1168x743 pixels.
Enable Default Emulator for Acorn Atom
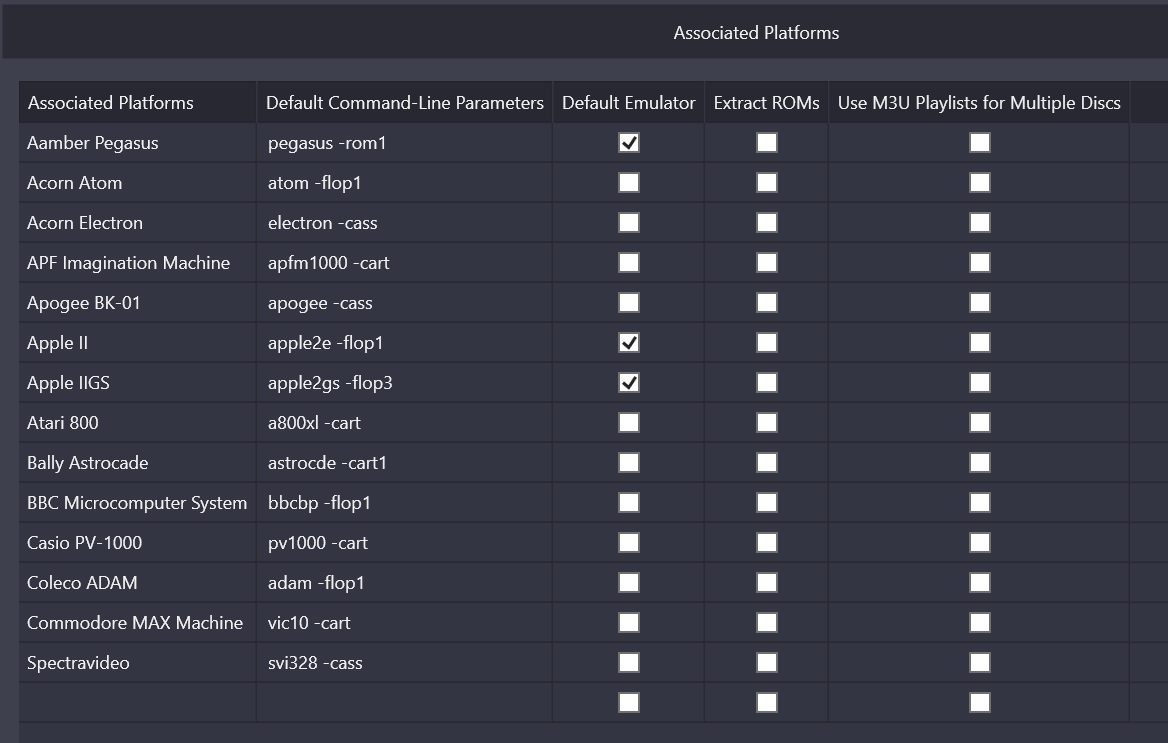[x=629, y=183]
